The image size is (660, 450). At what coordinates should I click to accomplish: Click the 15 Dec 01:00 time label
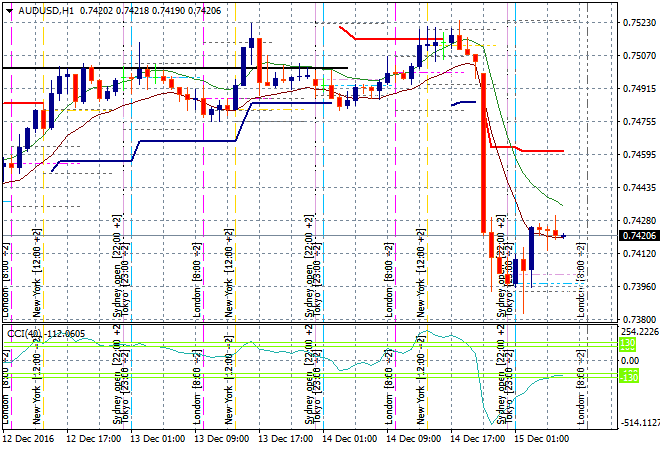(541, 438)
